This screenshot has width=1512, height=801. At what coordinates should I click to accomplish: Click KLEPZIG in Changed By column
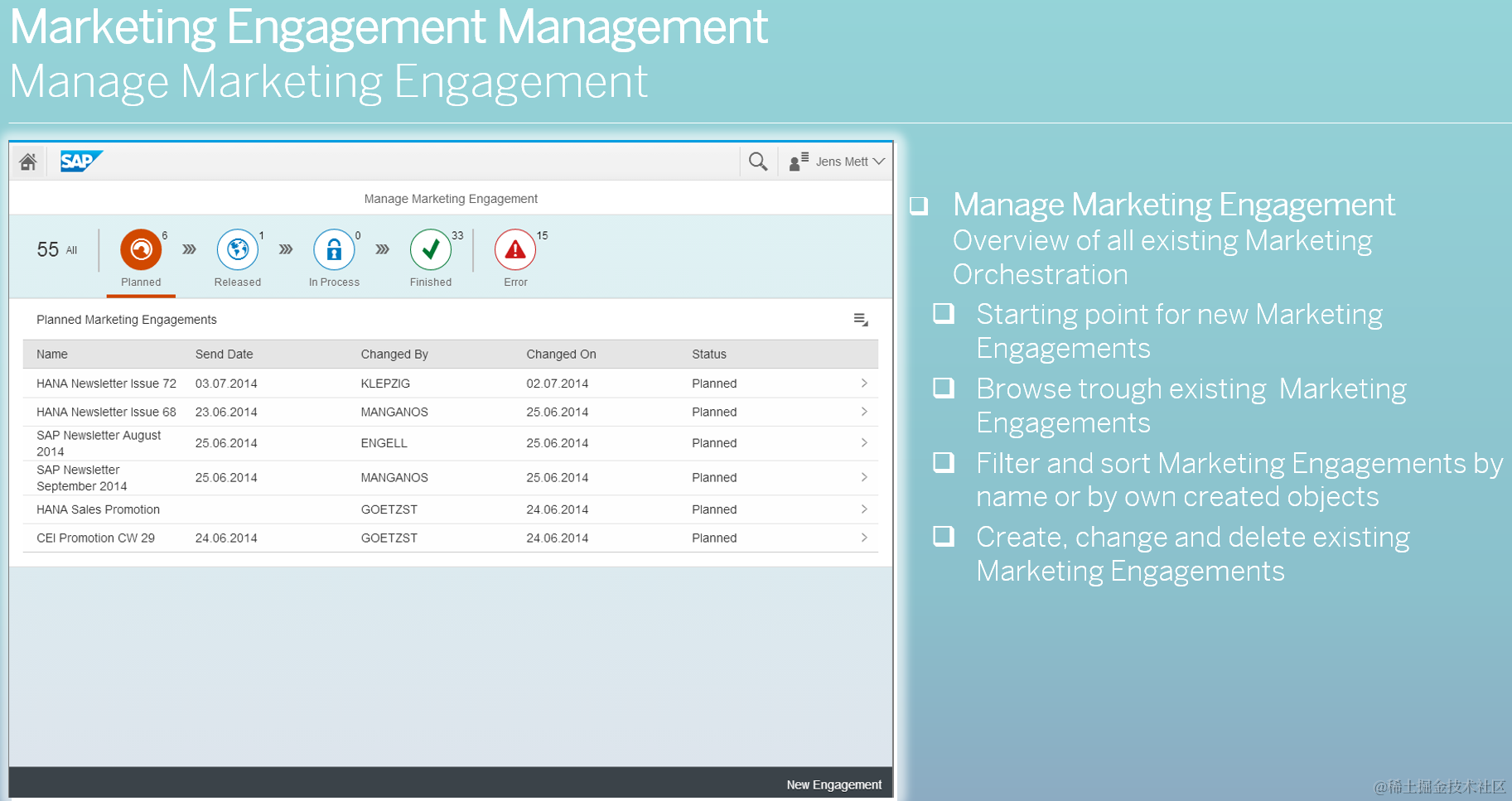click(385, 384)
